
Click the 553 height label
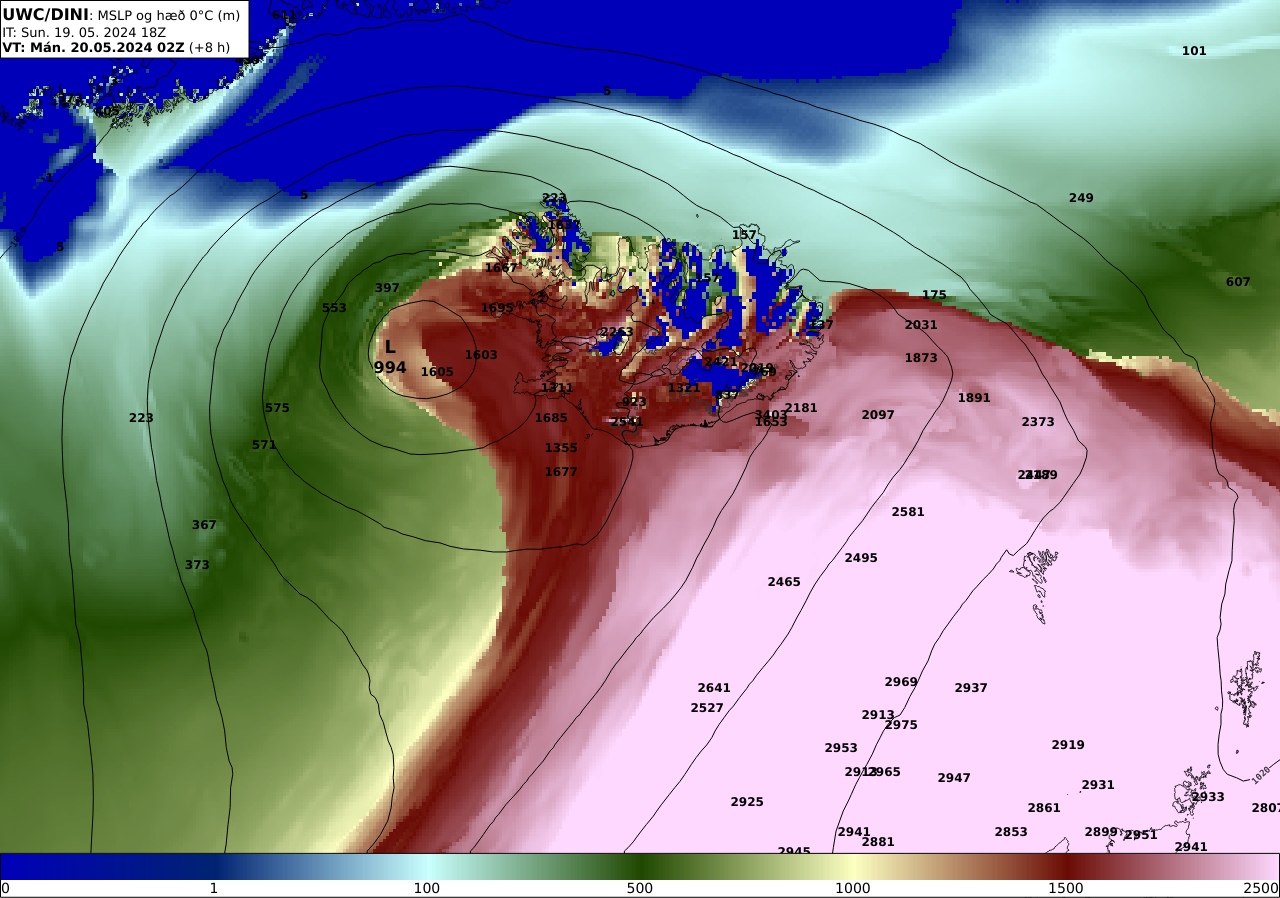click(x=334, y=308)
